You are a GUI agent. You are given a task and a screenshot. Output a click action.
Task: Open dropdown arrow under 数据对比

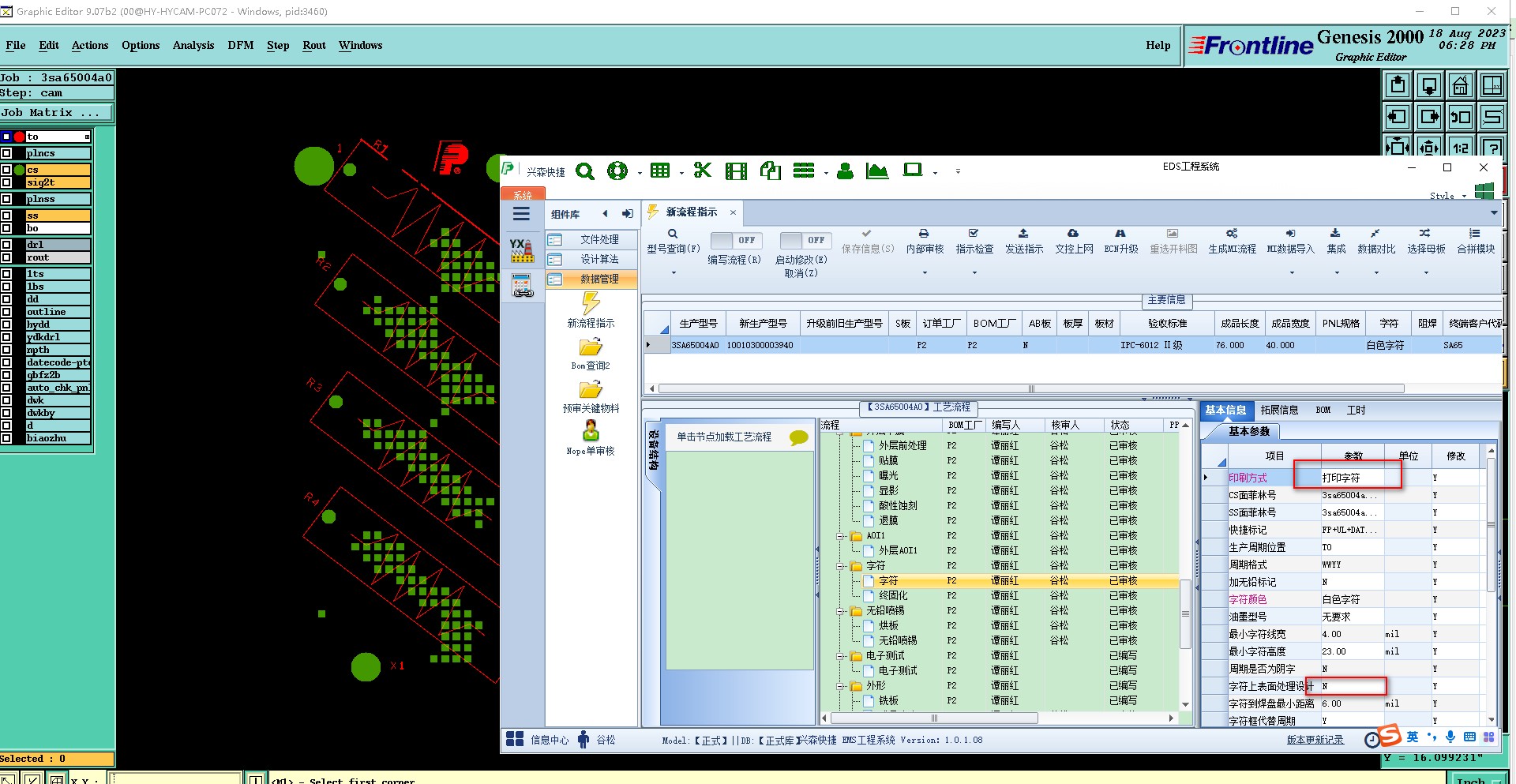pyautogui.click(x=1376, y=273)
